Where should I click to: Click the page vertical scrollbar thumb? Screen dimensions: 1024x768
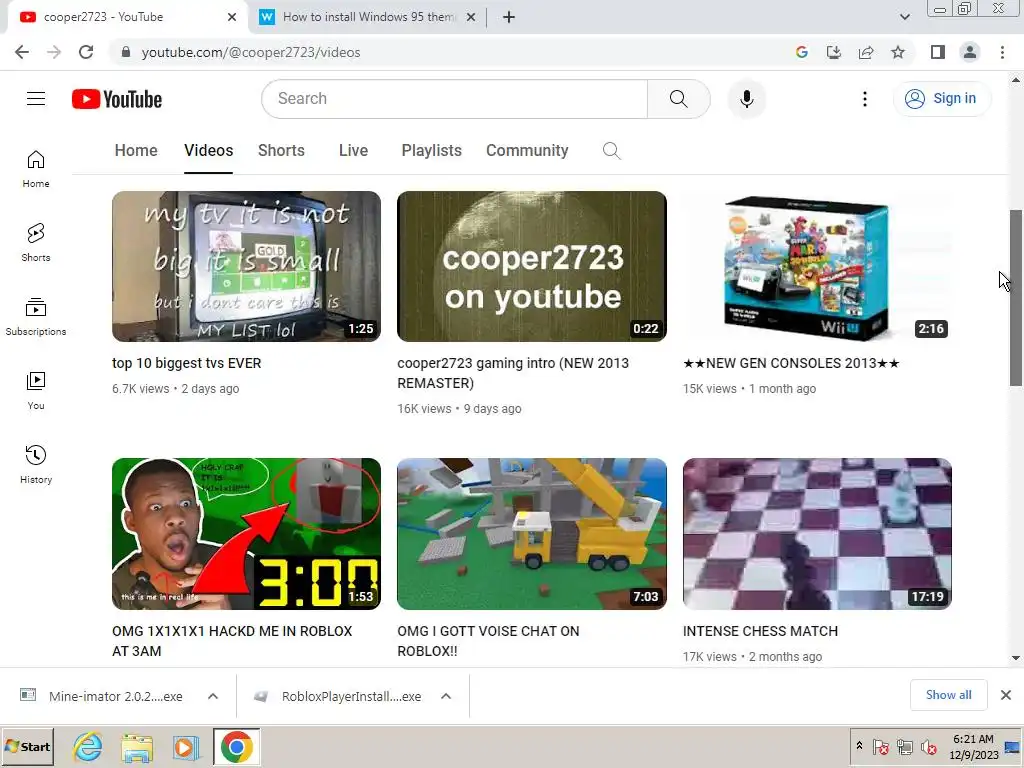pos(1016,298)
